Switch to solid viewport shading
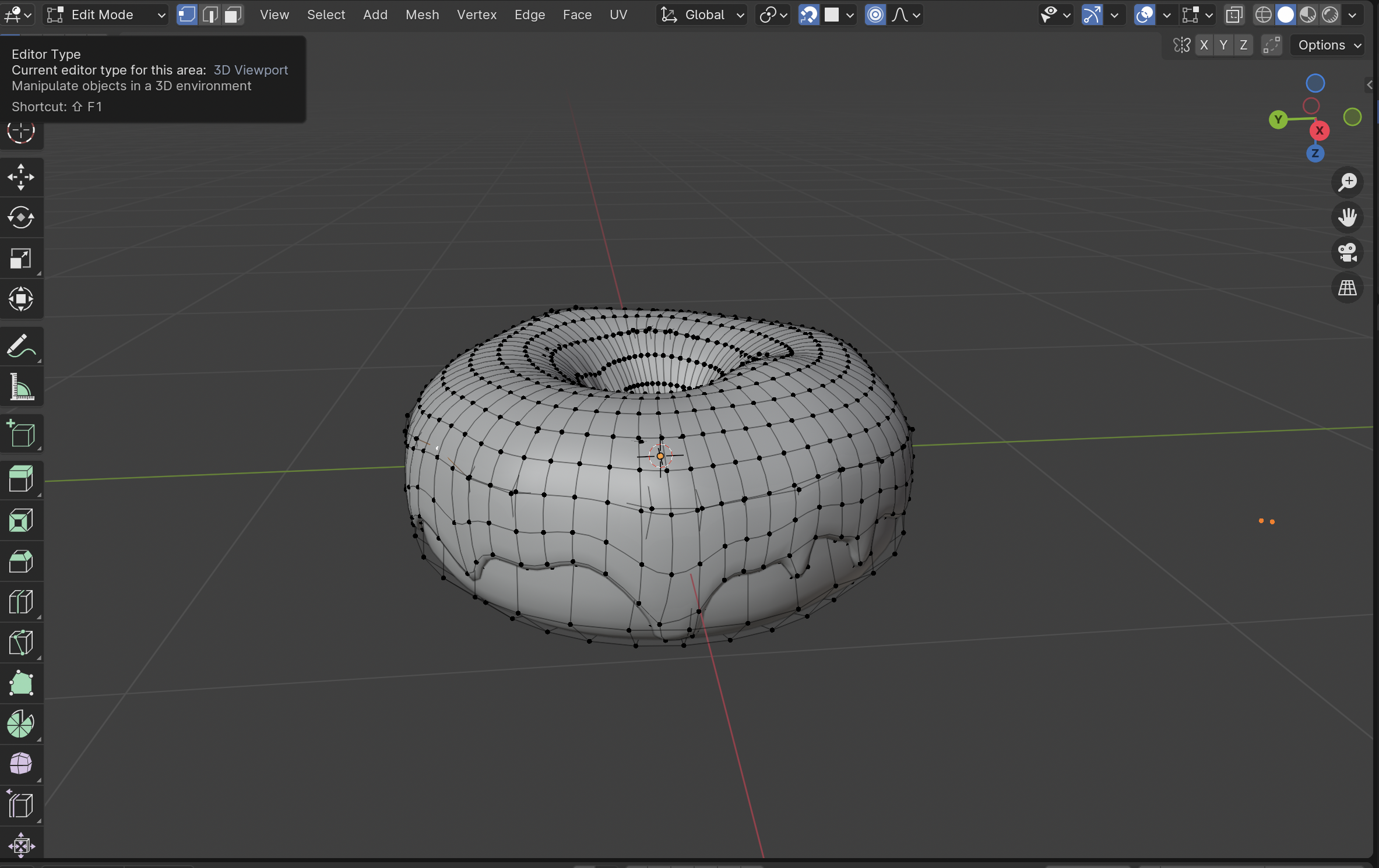 click(1286, 15)
